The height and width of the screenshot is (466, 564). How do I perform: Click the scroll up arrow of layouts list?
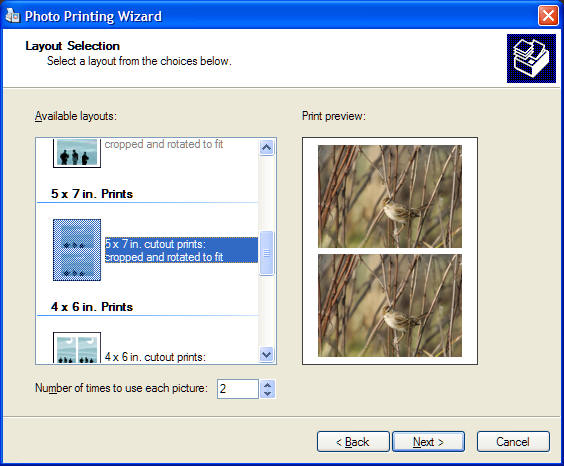267,147
